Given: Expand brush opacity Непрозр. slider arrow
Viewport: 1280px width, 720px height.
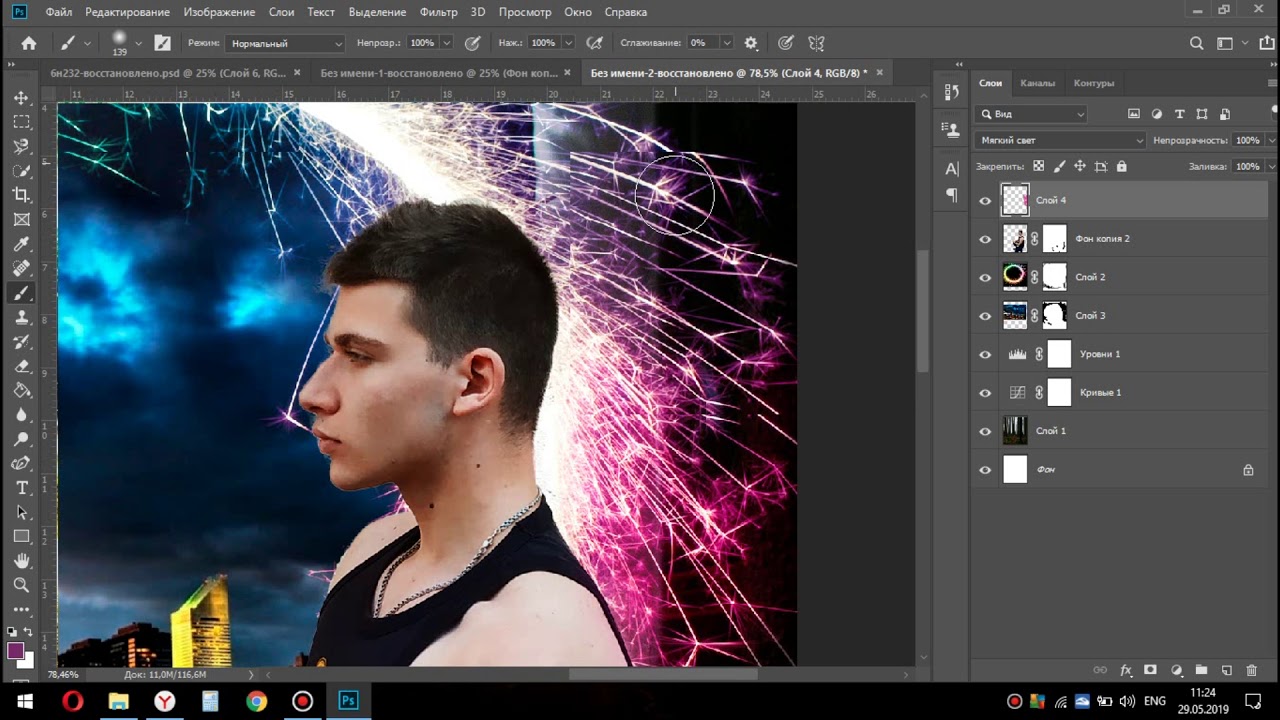Looking at the screenshot, I should [x=446, y=43].
